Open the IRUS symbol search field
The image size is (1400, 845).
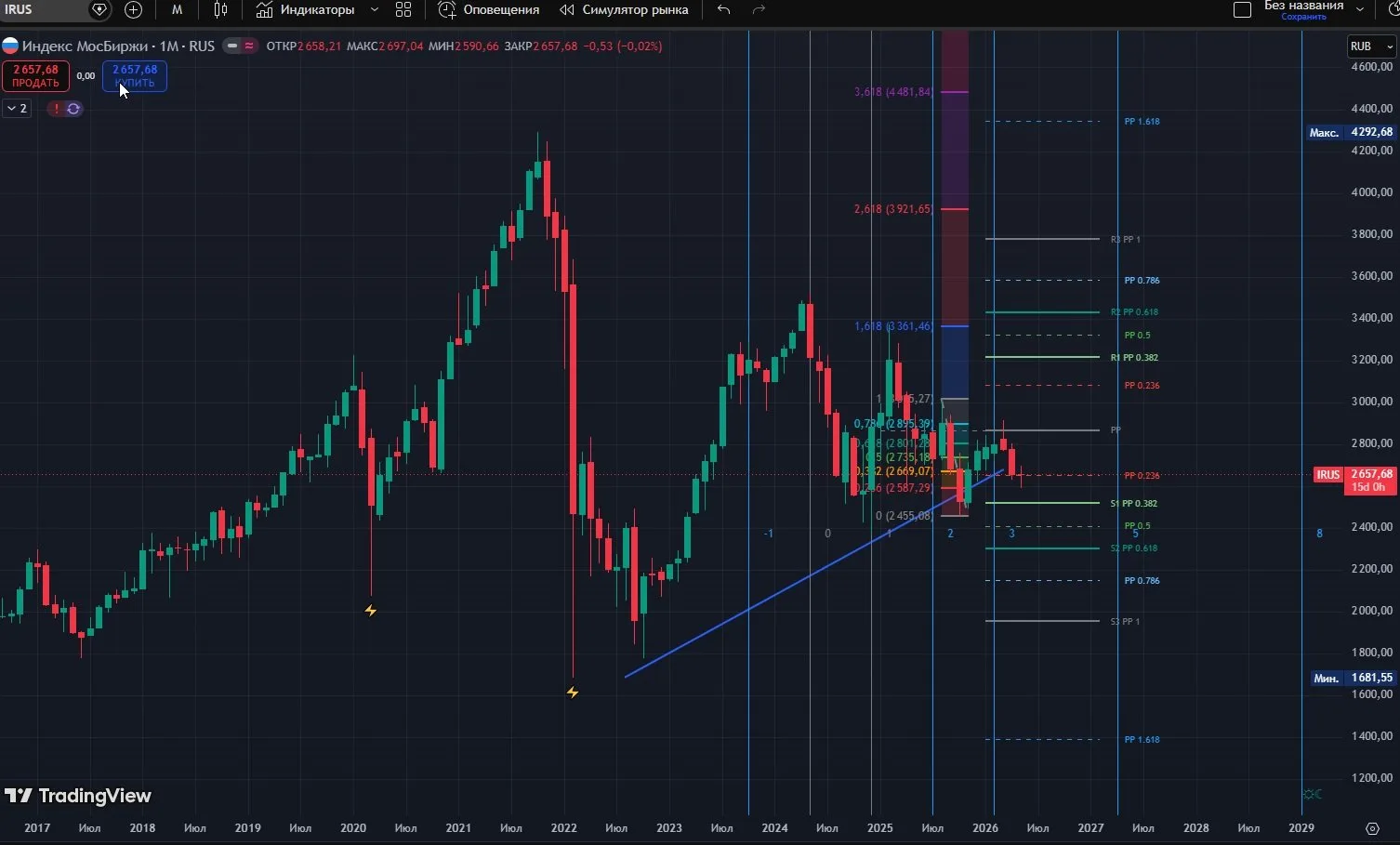pyautogui.click(x=42, y=9)
